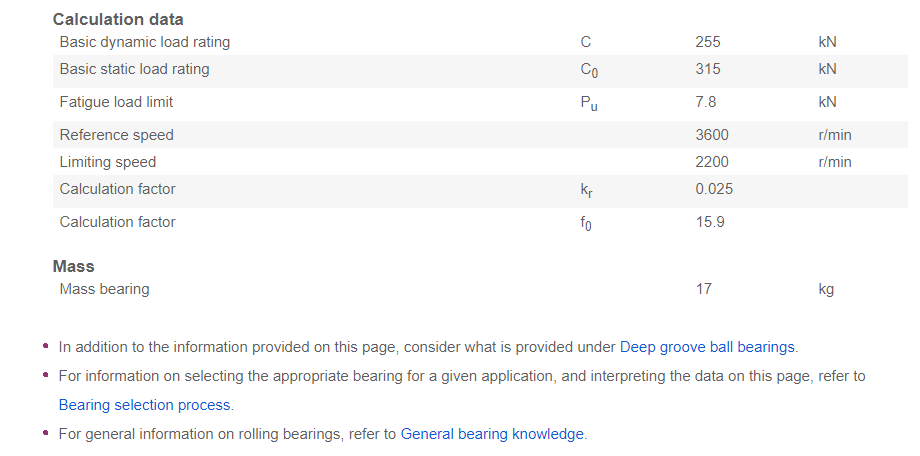This screenshot has height=456, width=920.
Task: Select the 15.9 calculation factor value
Action: point(710,222)
